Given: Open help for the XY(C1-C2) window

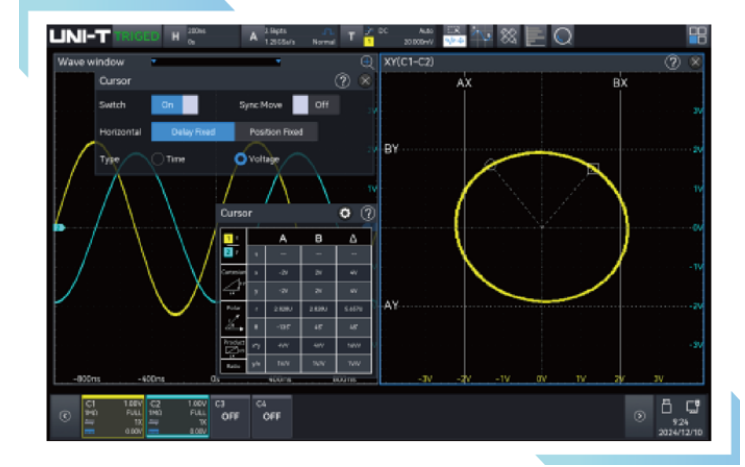Looking at the screenshot, I should pyautogui.click(x=672, y=62).
